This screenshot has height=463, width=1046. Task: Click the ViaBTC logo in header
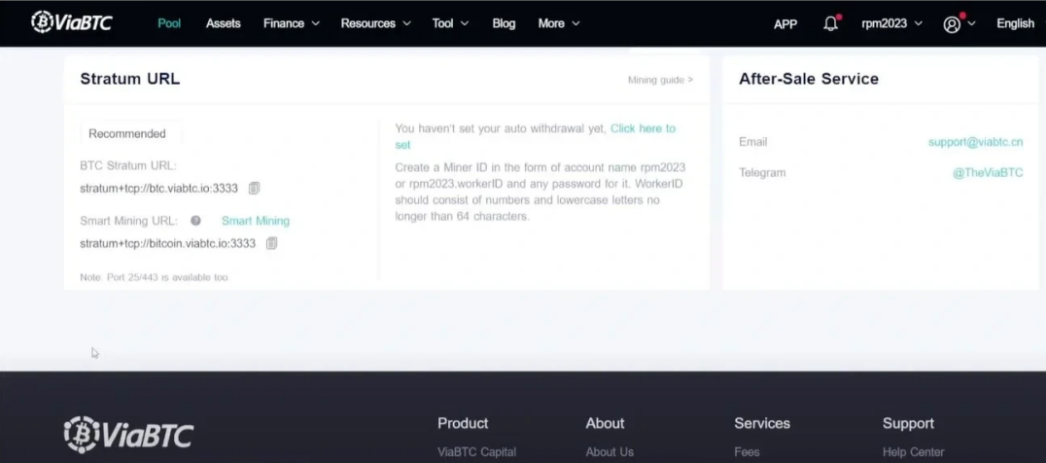click(x=71, y=22)
